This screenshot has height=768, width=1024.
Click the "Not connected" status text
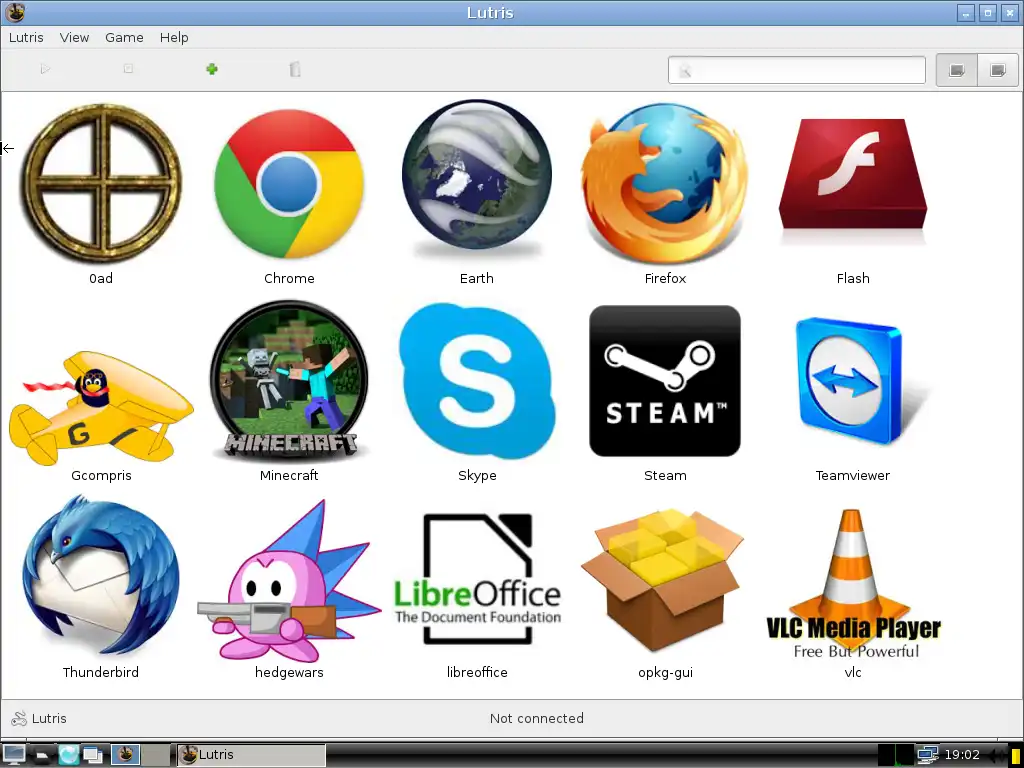click(x=537, y=718)
